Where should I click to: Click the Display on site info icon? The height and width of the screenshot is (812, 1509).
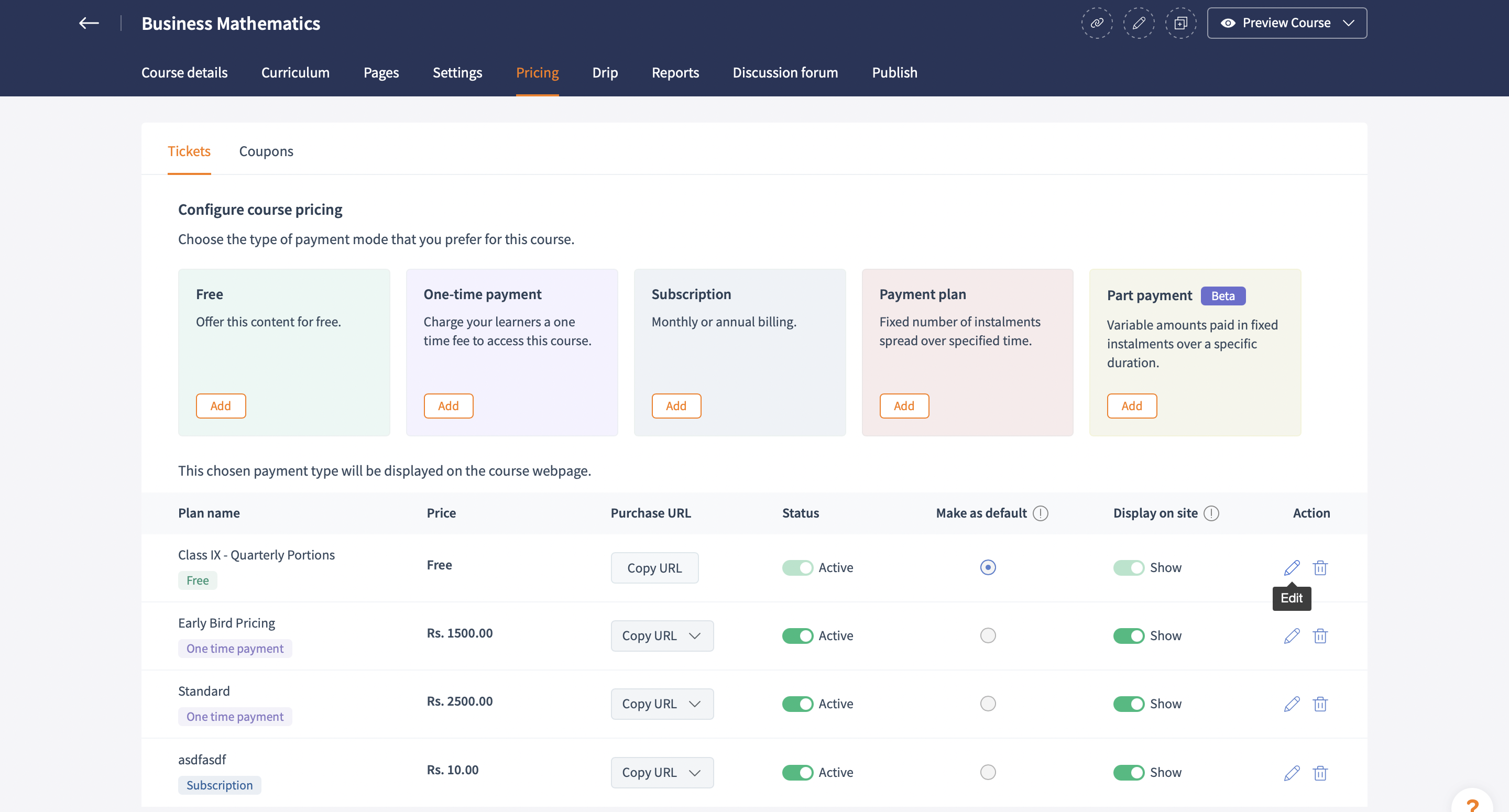pos(1211,513)
